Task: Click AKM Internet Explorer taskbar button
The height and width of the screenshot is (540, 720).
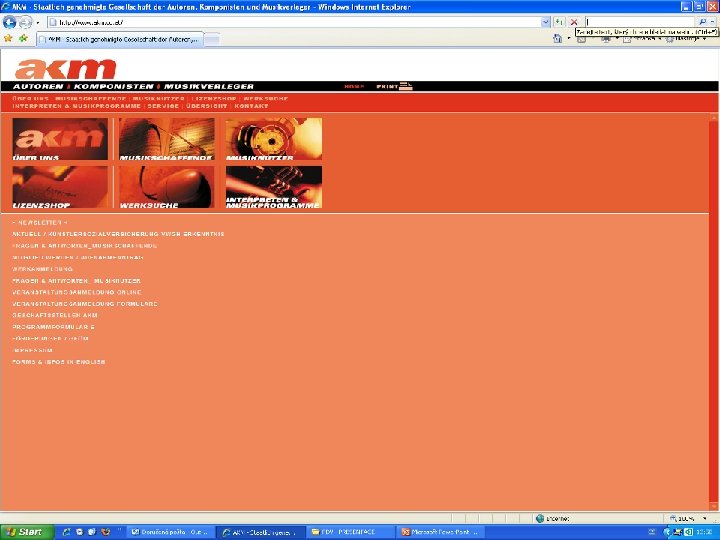Action: tap(260, 532)
